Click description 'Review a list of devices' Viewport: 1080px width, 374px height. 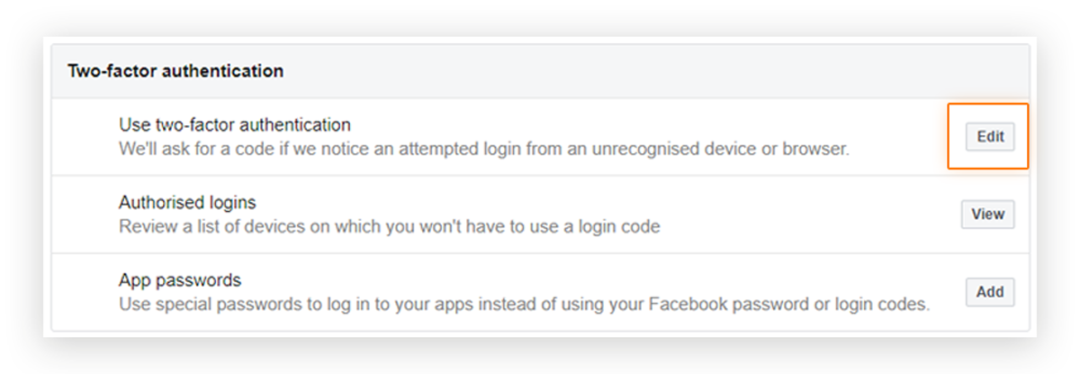pos(389,227)
